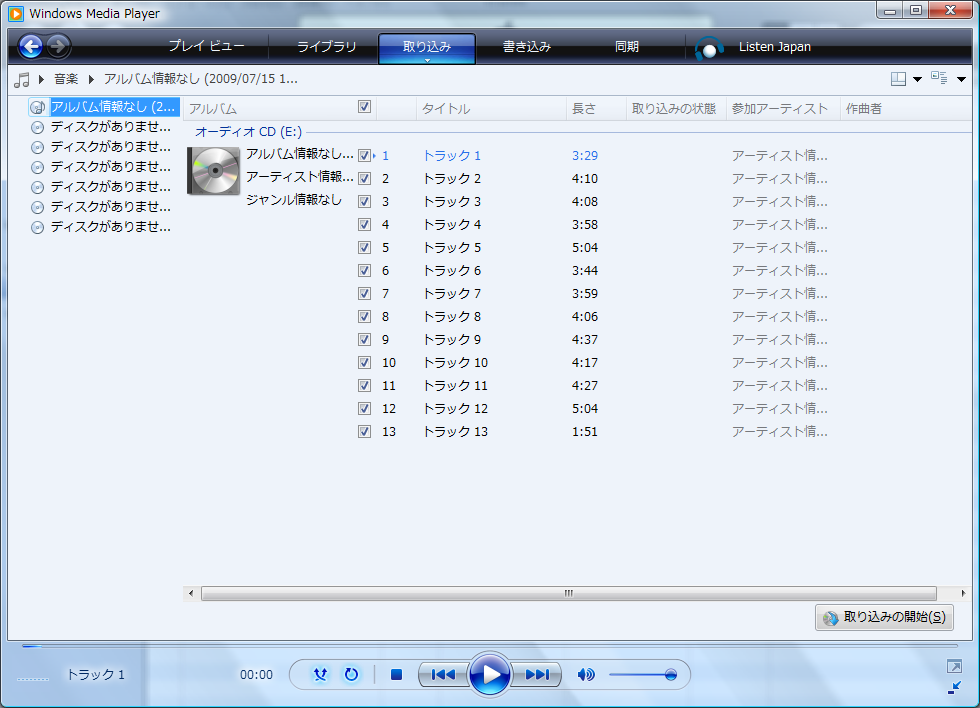Image resolution: width=980 pixels, height=708 pixels.
Task: Select トラック 6 title
Action: [452, 271]
